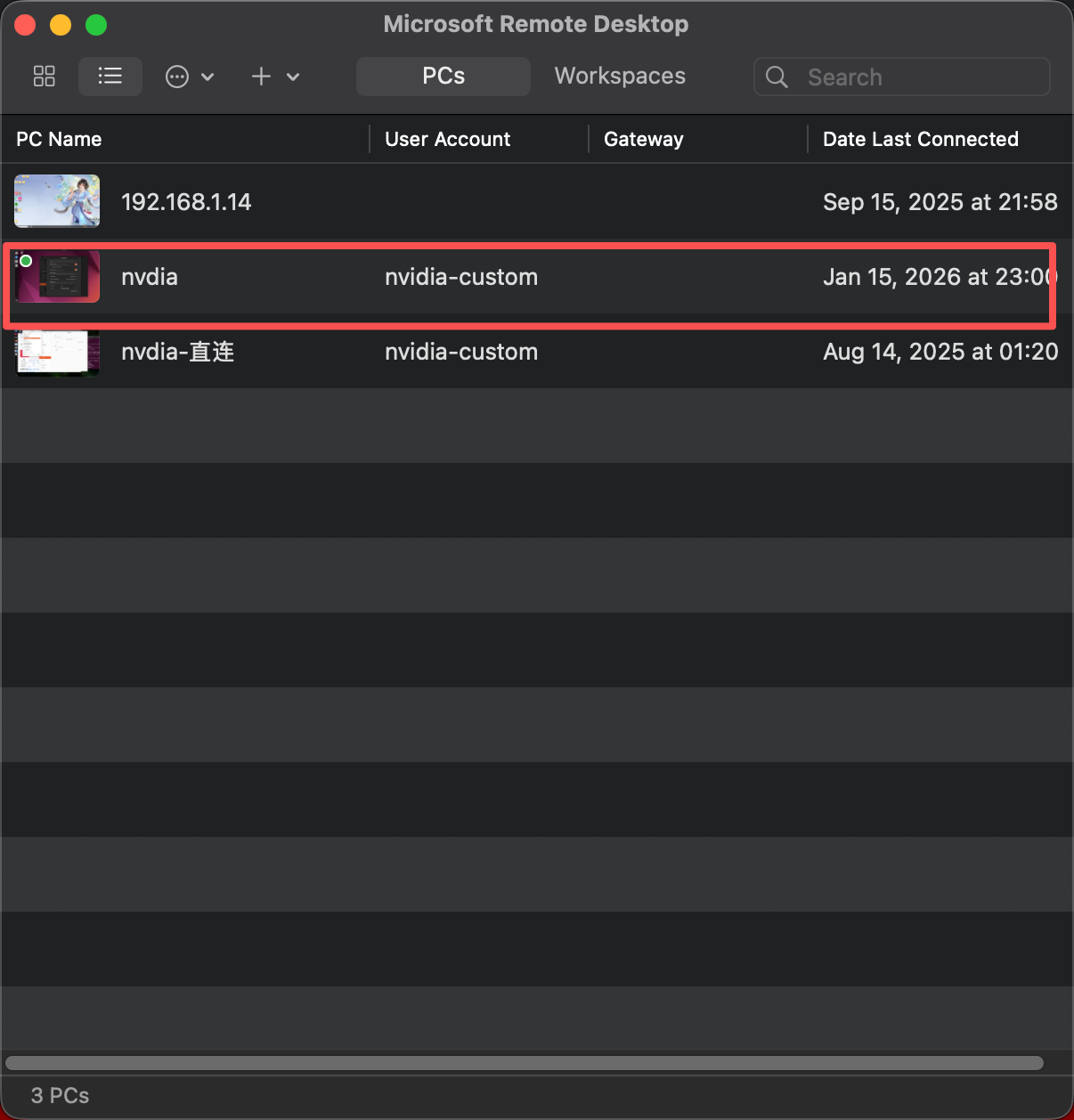Maximize the window with green button
The height and width of the screenshot is (1120, 1074).
[x=96, y=25]
